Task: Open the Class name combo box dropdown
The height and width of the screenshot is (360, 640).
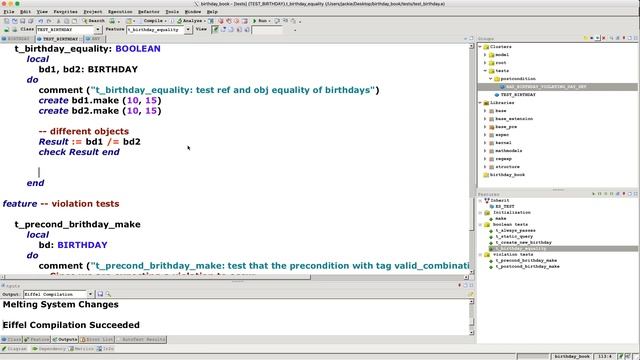Action: coord(98,29)
